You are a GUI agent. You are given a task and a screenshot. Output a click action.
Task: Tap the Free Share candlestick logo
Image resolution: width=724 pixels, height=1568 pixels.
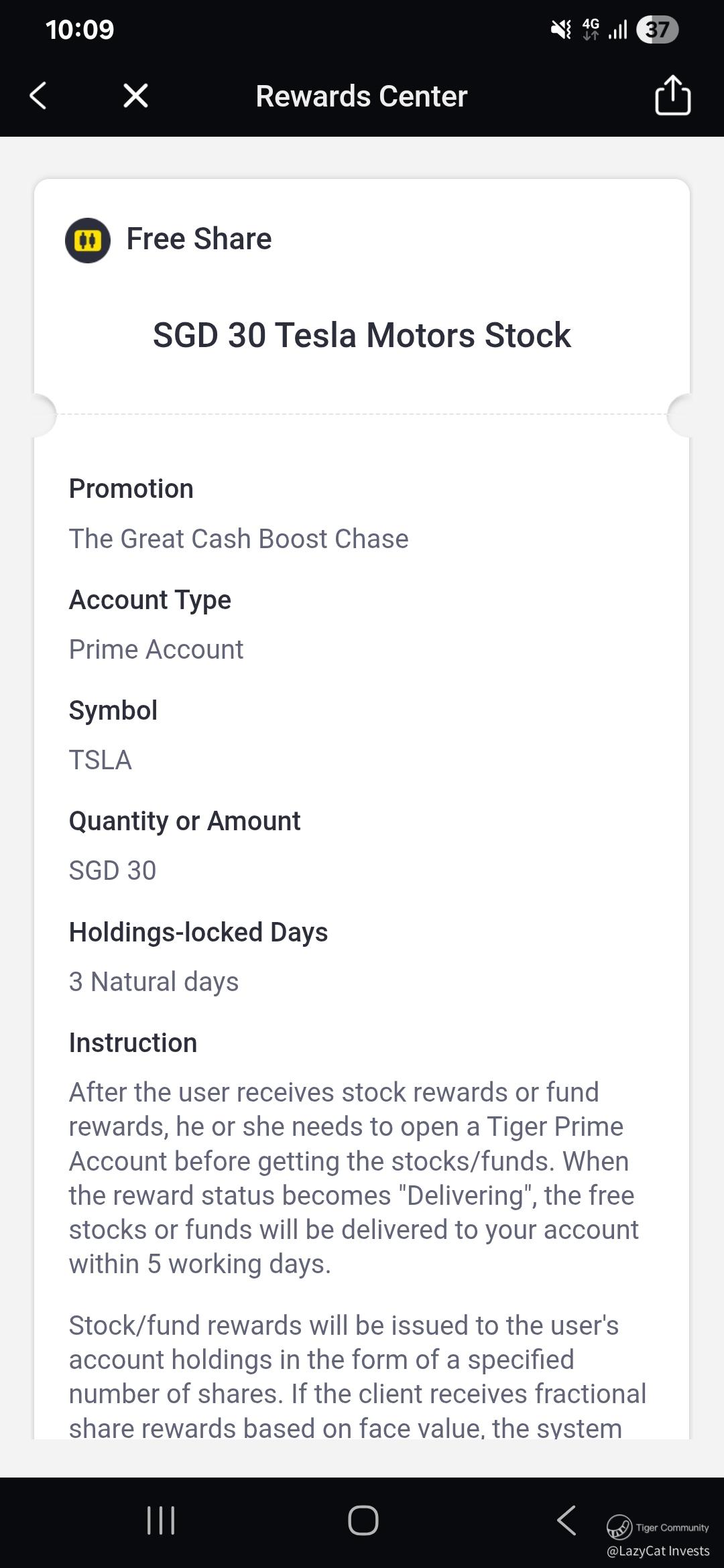pyautogui.click(x=88, y=240)
